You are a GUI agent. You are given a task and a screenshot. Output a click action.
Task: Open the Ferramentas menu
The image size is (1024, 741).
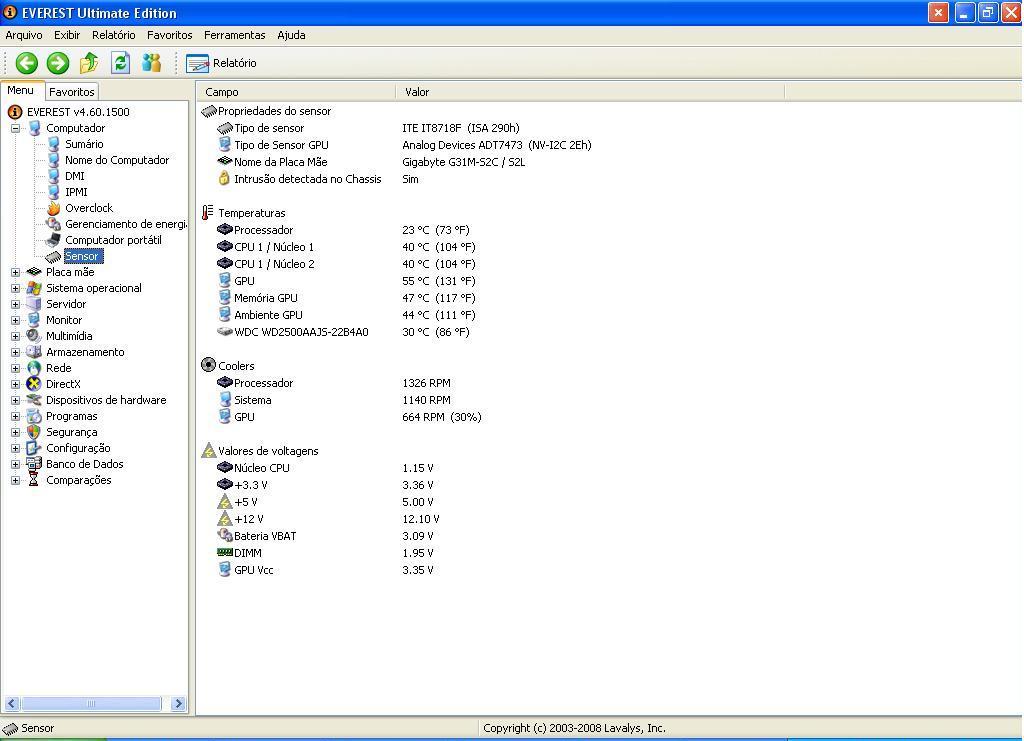tap(234, 35)
